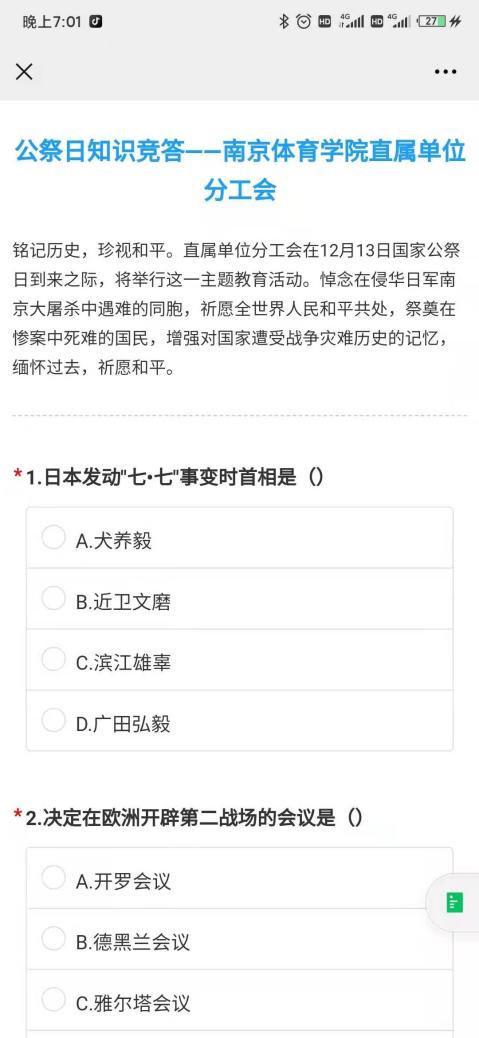Tap the alarm clock status icon
479x1038 pixels.
pos(304,22)
